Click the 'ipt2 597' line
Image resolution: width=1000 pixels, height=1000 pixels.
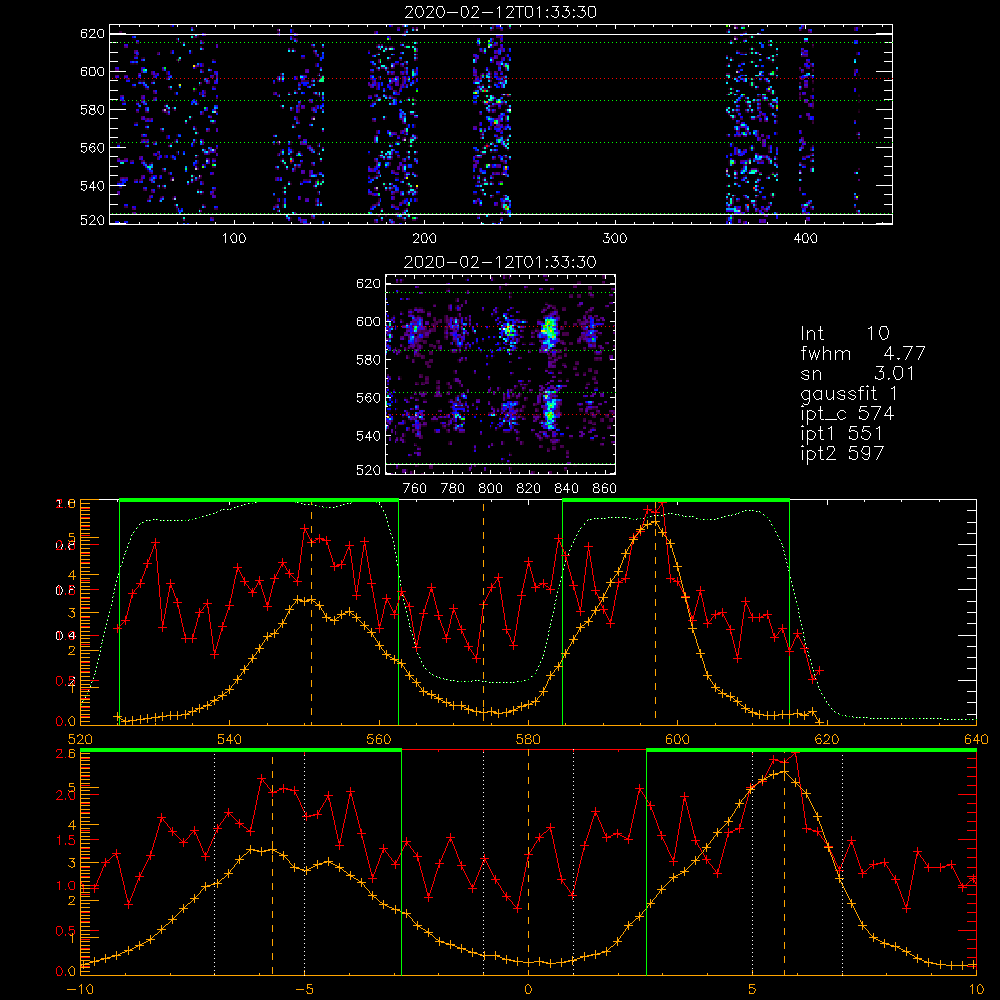(x=842, y=453)
